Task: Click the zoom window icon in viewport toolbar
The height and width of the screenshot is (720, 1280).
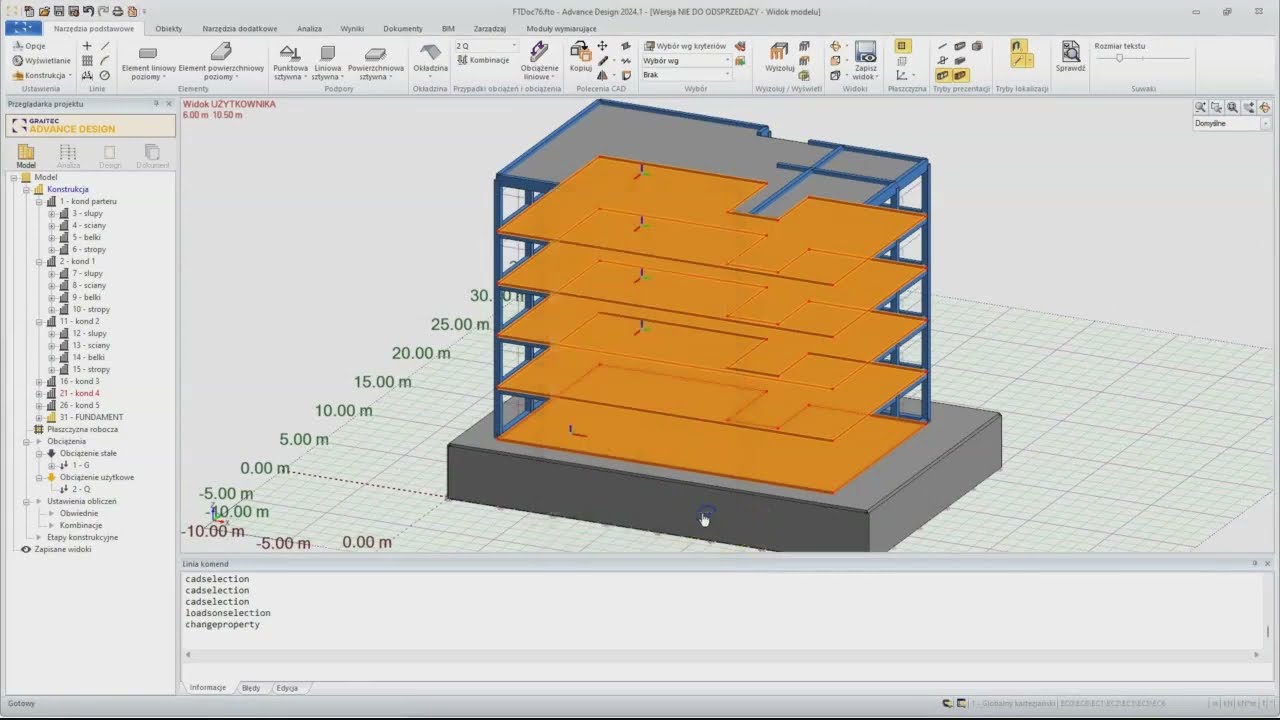Action: pyautogui.click(x=1216, y=107)
